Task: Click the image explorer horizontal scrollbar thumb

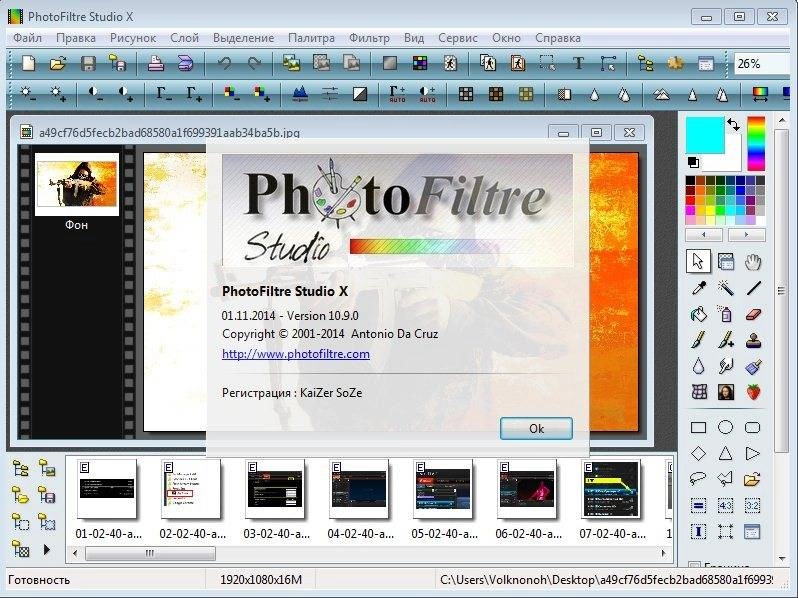Action: tap(150, 553)
